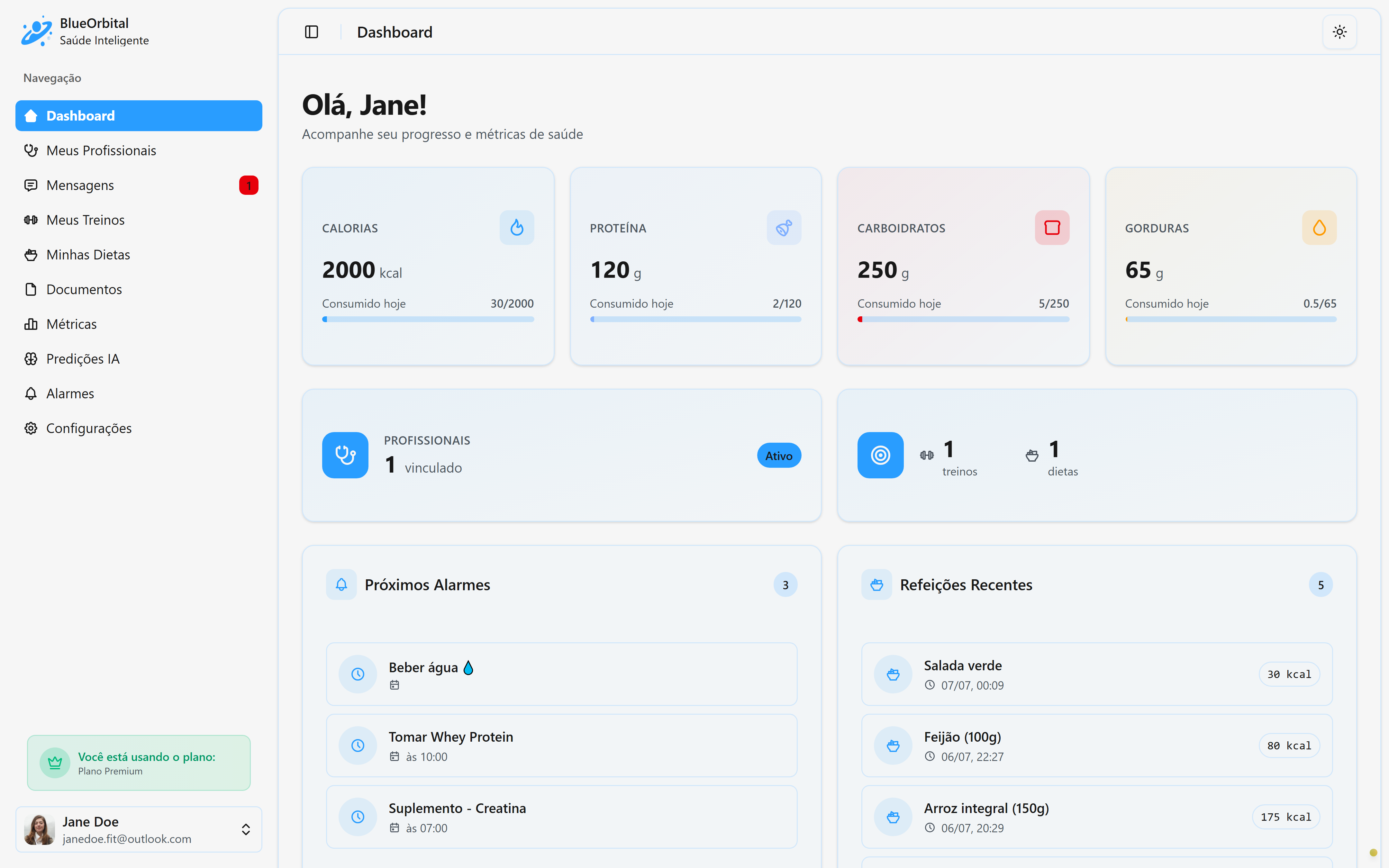Expand the Jane Doe account menu
Viewport: 1389px width, 868px height.
(139, 829)
